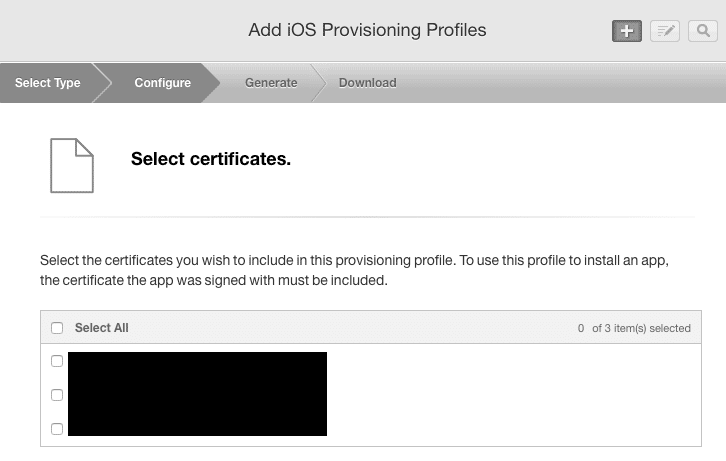Viewport: 726px width, 461px height.
Task: Click the edit pencil icon
Action: pyautogui.click(x=665, y=31)
